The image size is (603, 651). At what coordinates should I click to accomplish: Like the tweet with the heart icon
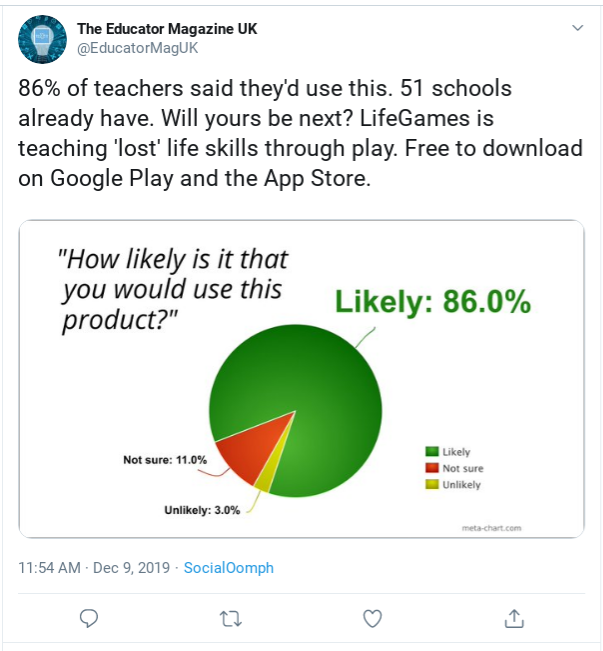(x=373, y=618)
